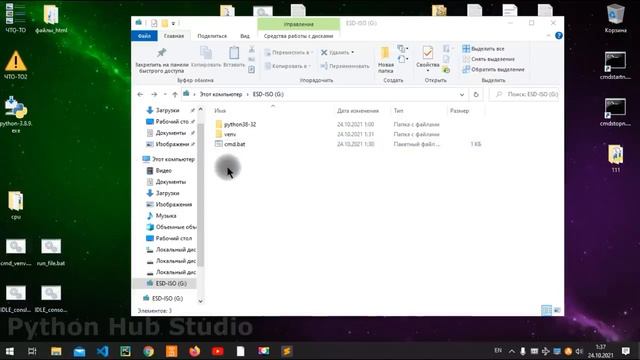Click the Rename button
Viewport: 640px width, 360px height.
pos(345,66)
